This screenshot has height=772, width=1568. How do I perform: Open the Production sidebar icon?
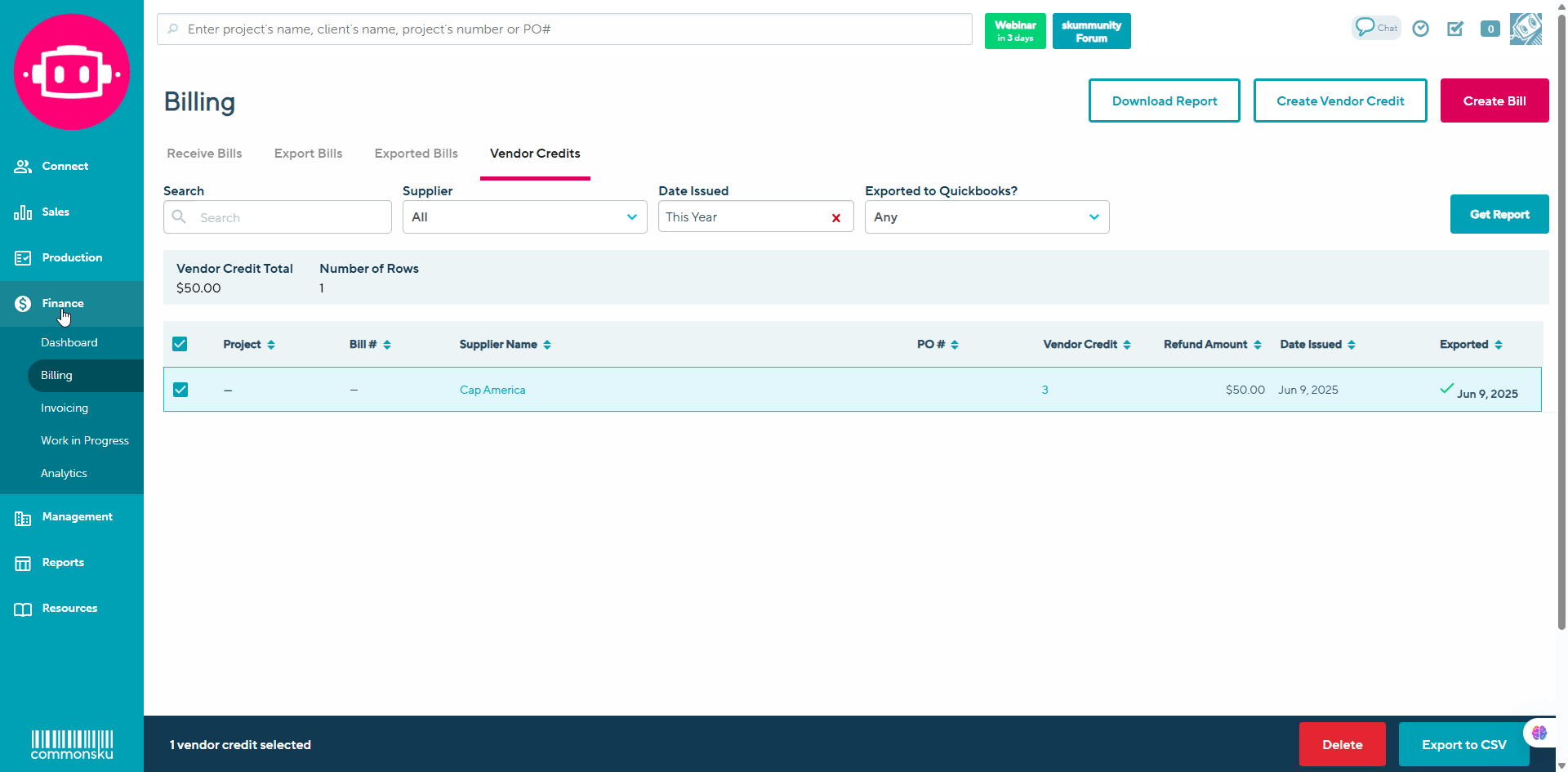(x=23, y=258)
